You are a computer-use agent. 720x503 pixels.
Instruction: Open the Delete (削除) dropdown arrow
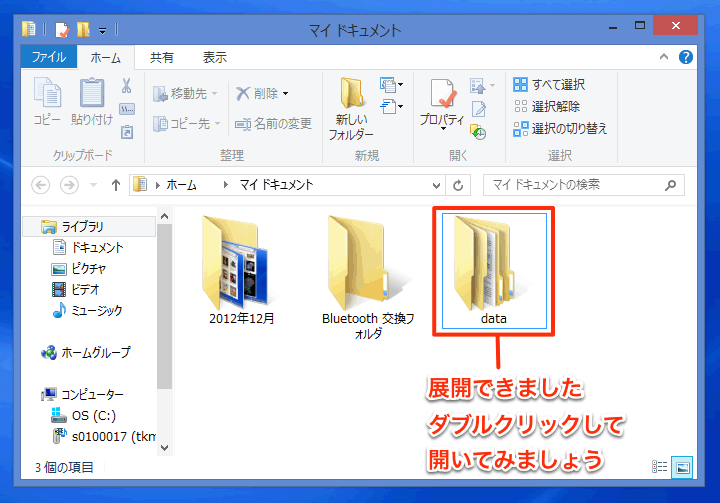(286, 94)
